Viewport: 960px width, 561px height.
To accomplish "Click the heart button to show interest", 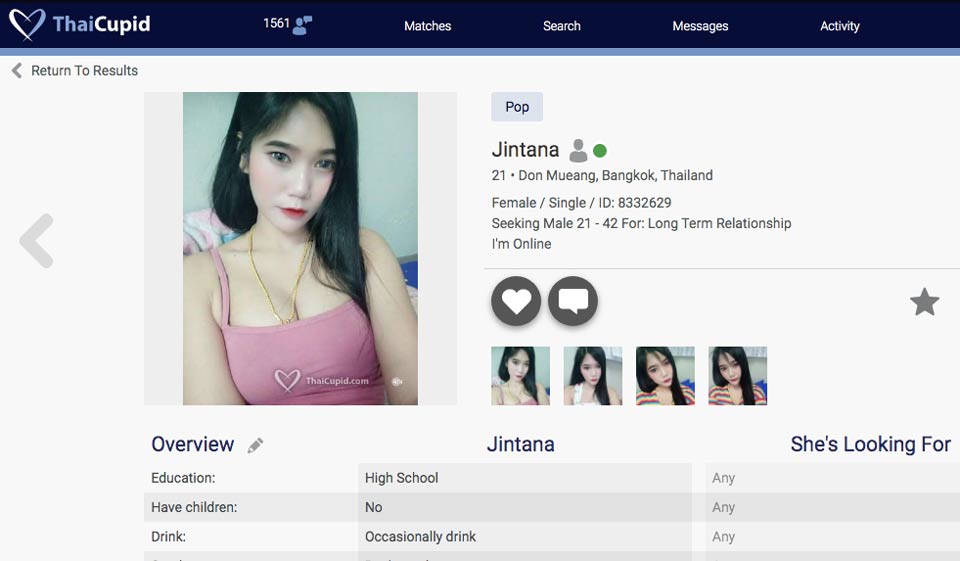I will tap(516, 301).
